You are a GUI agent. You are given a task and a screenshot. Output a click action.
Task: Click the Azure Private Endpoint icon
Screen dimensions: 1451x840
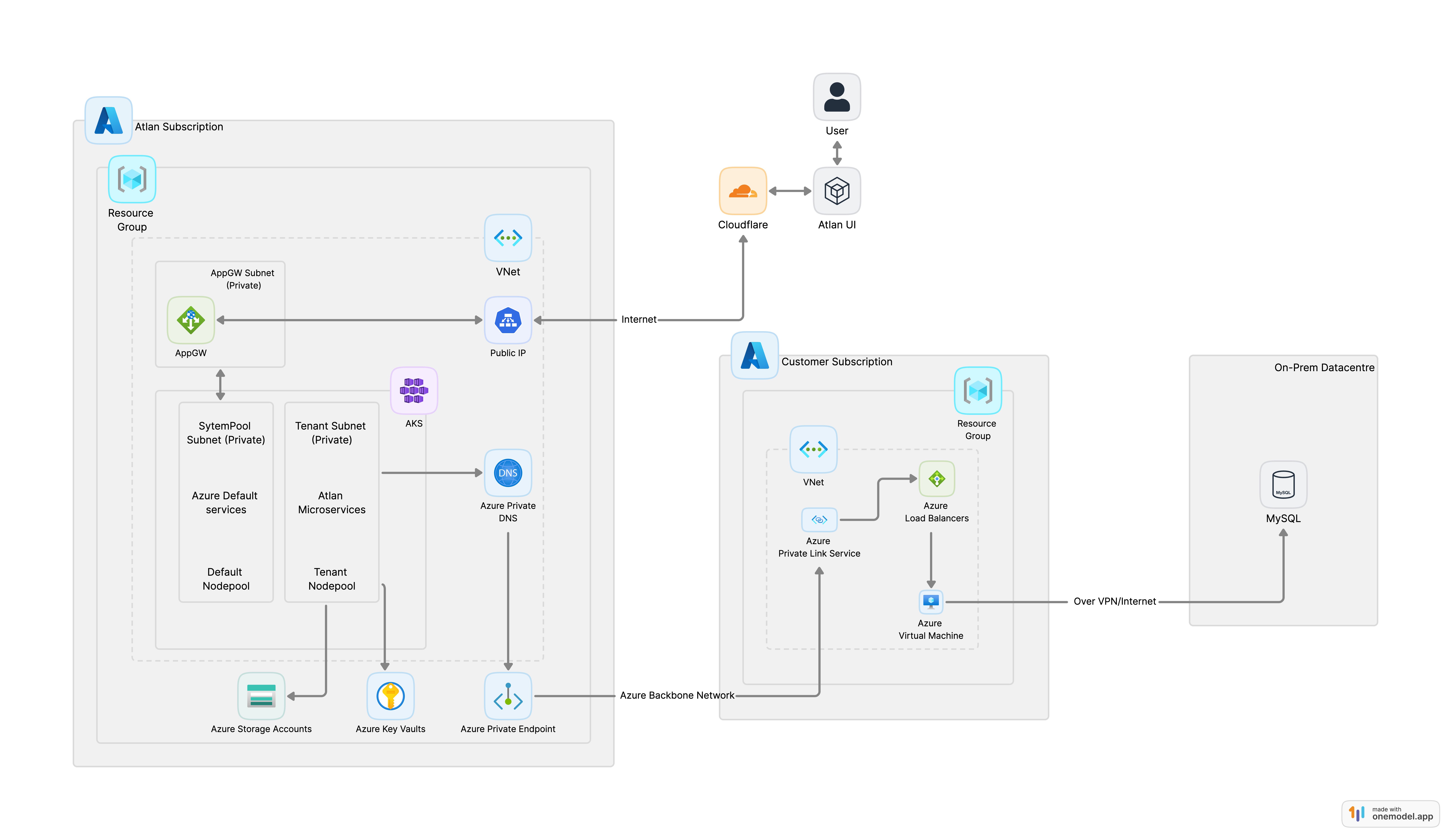tap(508, 696)
